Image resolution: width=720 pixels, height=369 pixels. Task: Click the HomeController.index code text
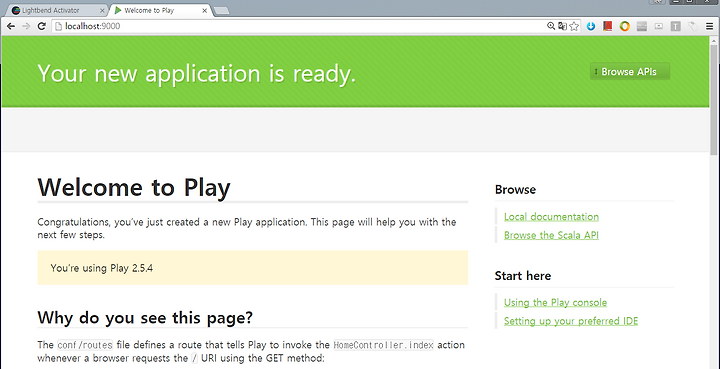click(383, 345)
